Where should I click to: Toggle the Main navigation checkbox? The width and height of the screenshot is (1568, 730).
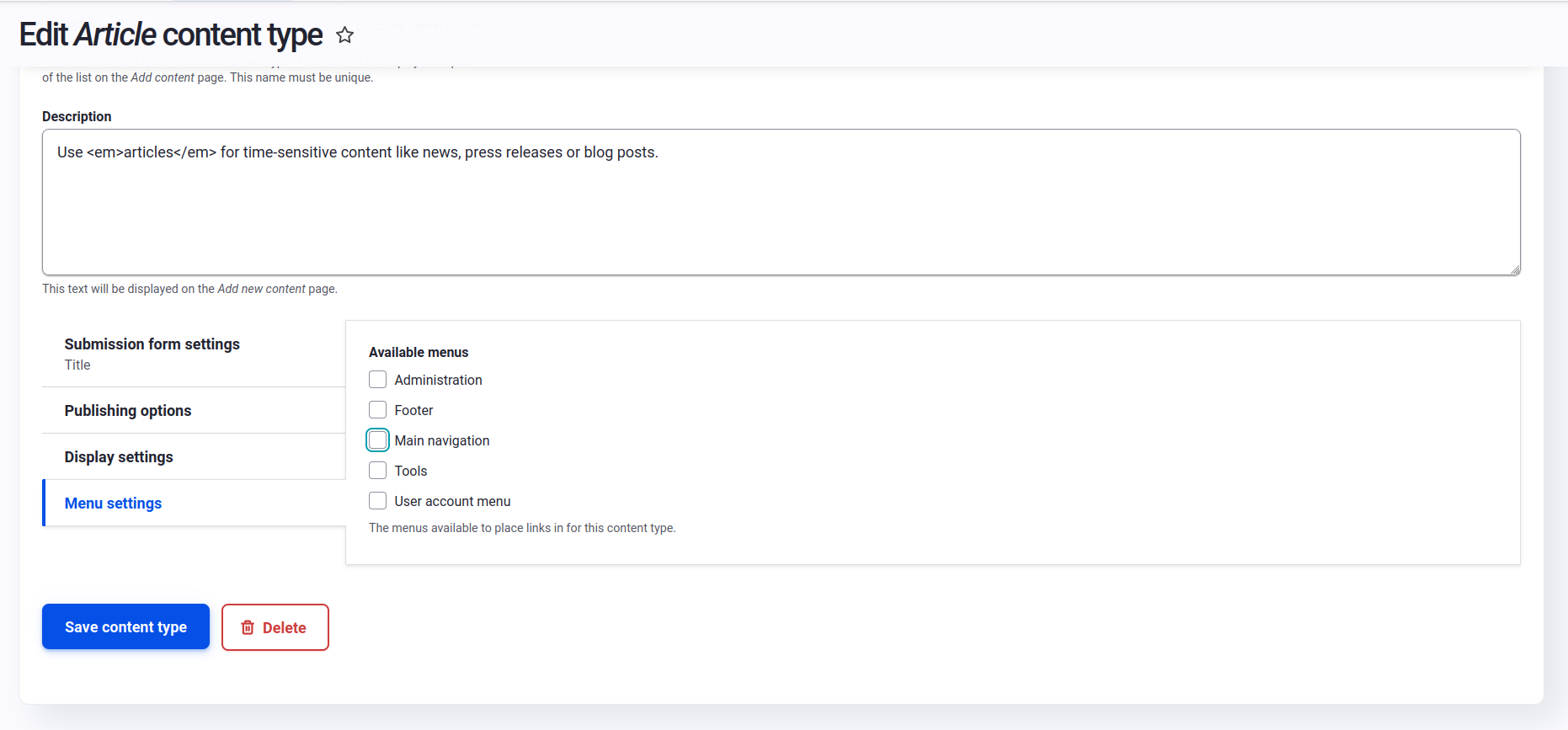(378, 440)
